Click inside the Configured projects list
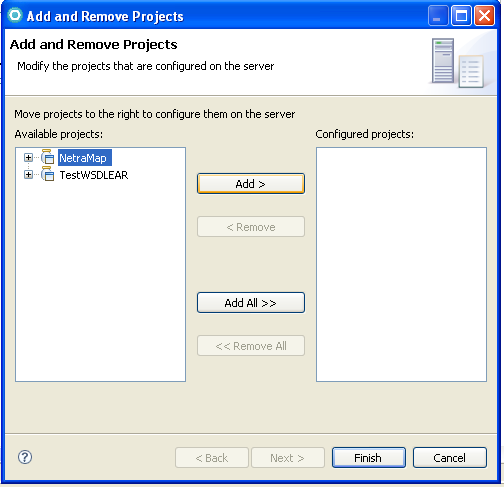 point(401,264)
